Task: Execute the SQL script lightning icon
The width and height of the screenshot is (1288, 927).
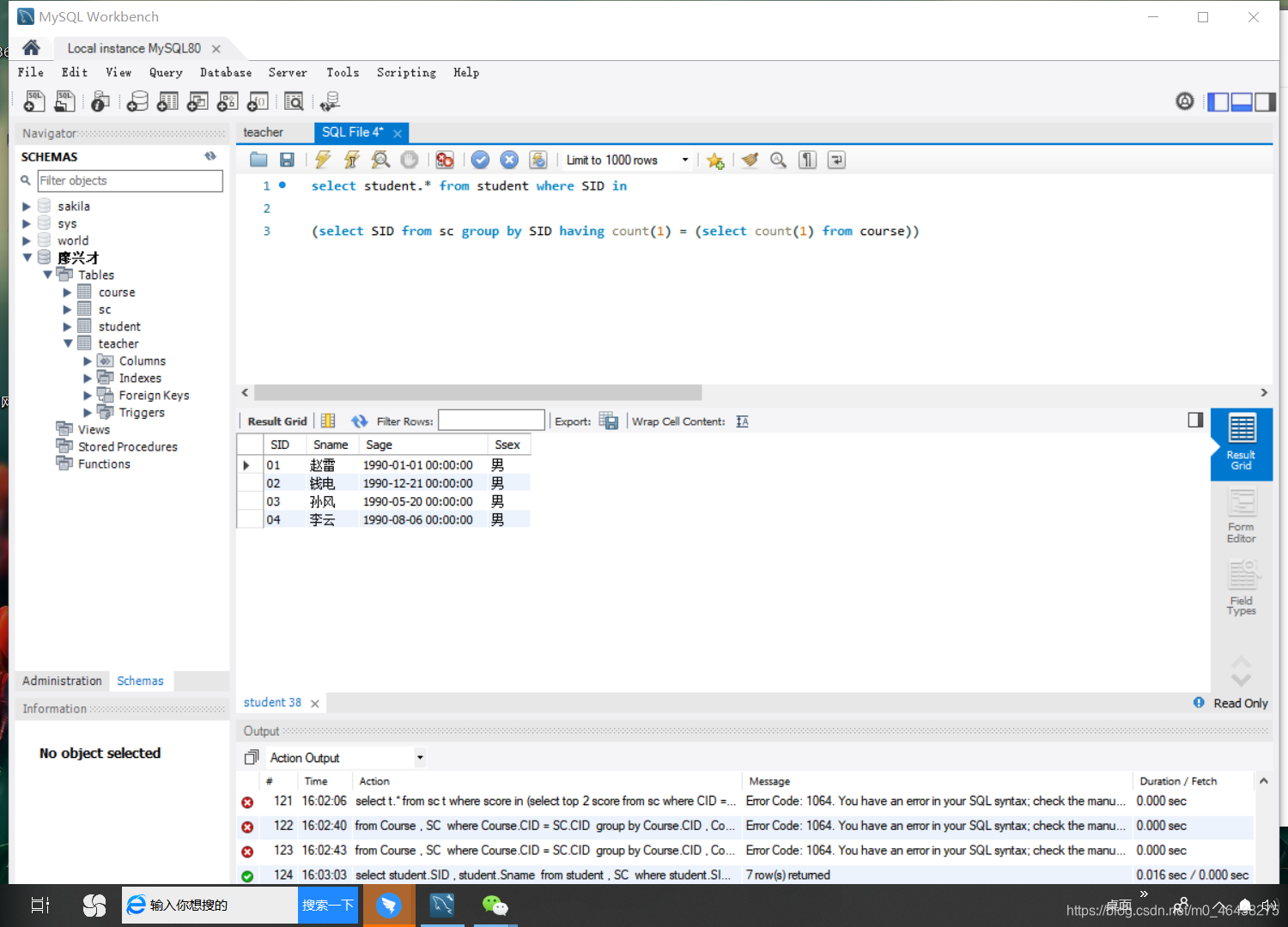Action: click(x=323, y=160)
